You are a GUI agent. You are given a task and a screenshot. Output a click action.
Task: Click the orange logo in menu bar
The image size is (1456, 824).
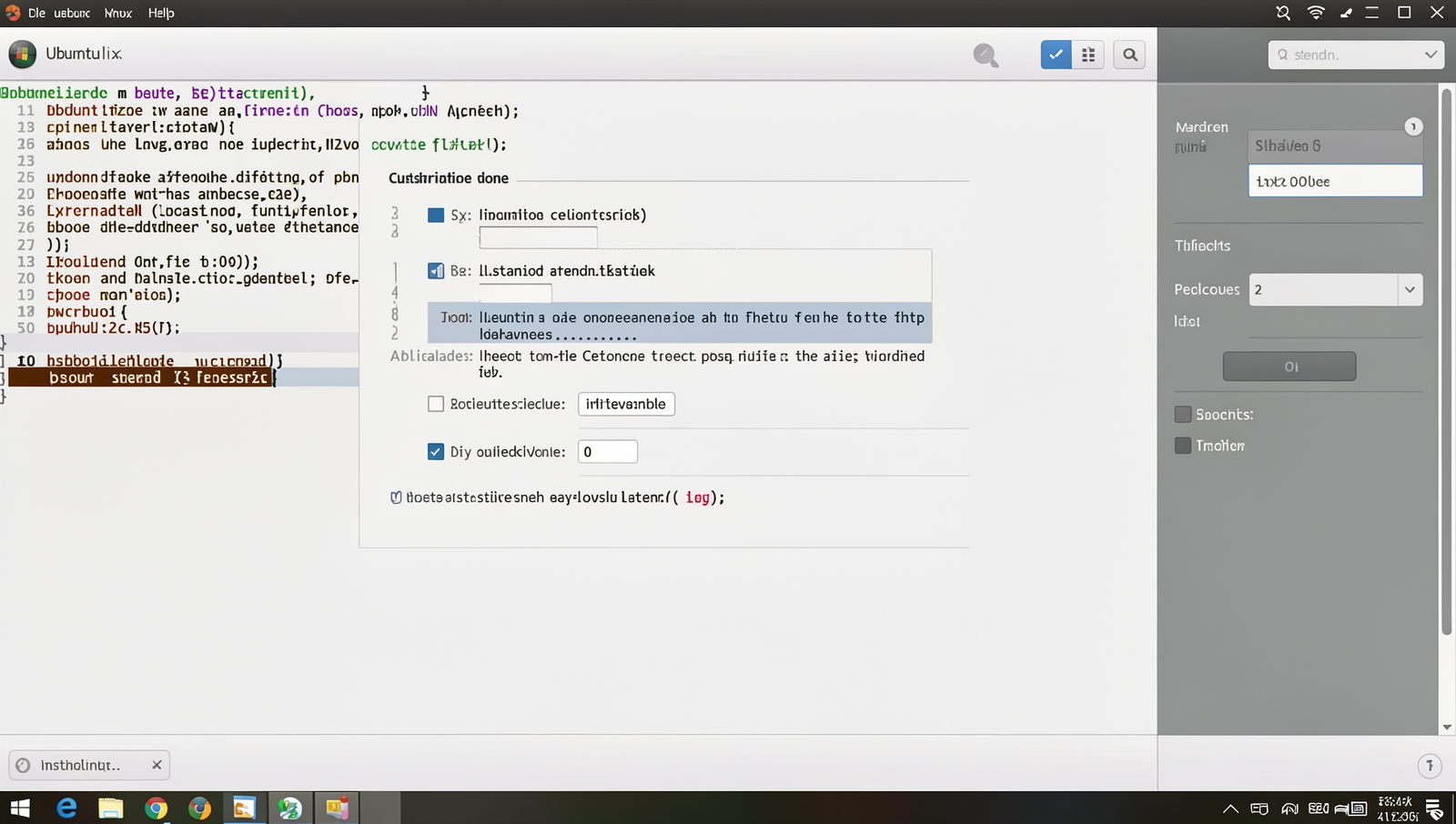[13, 13]
